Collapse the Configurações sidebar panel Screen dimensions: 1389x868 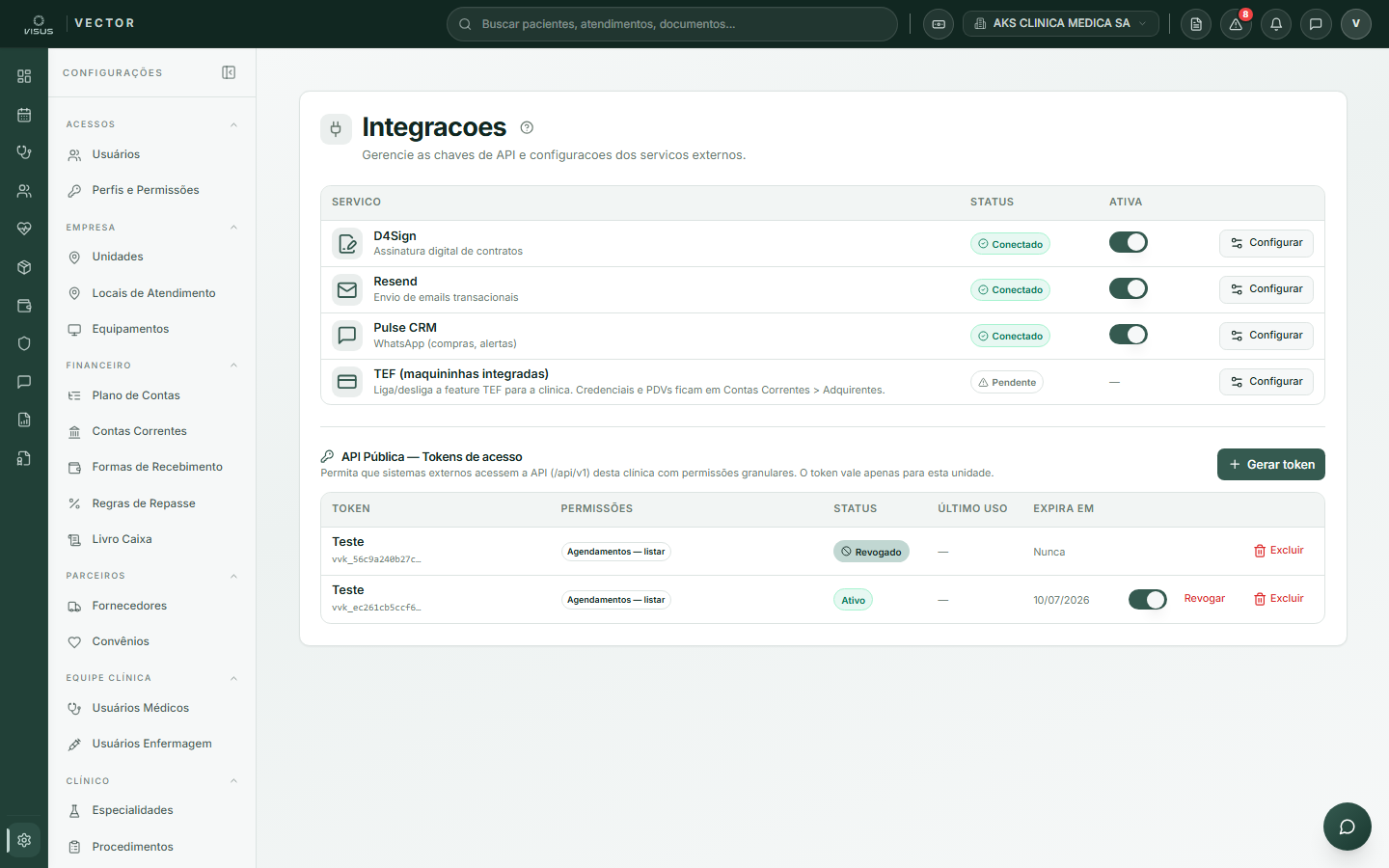click(229, 72)
